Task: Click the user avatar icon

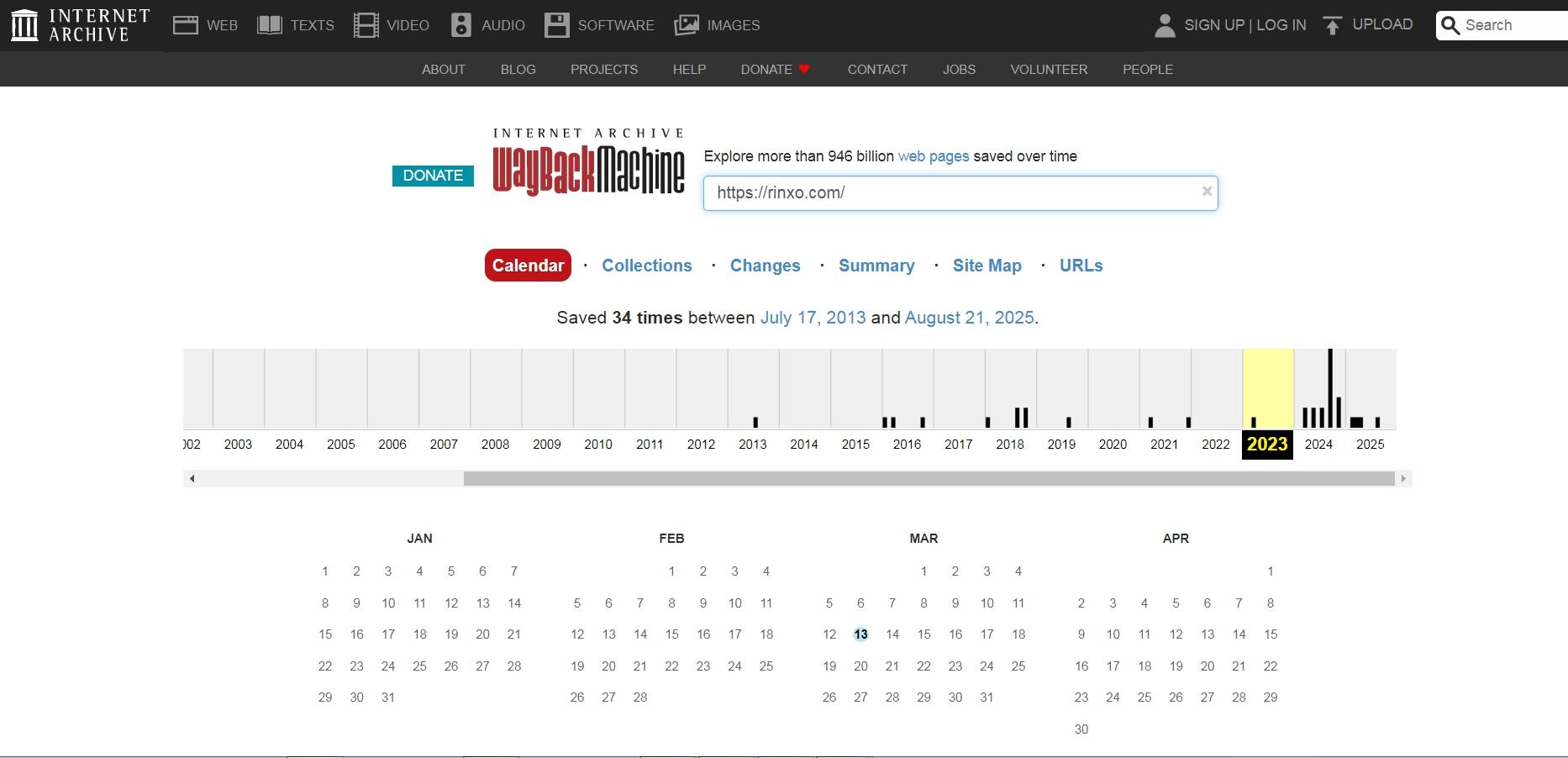Action: 1165,25
